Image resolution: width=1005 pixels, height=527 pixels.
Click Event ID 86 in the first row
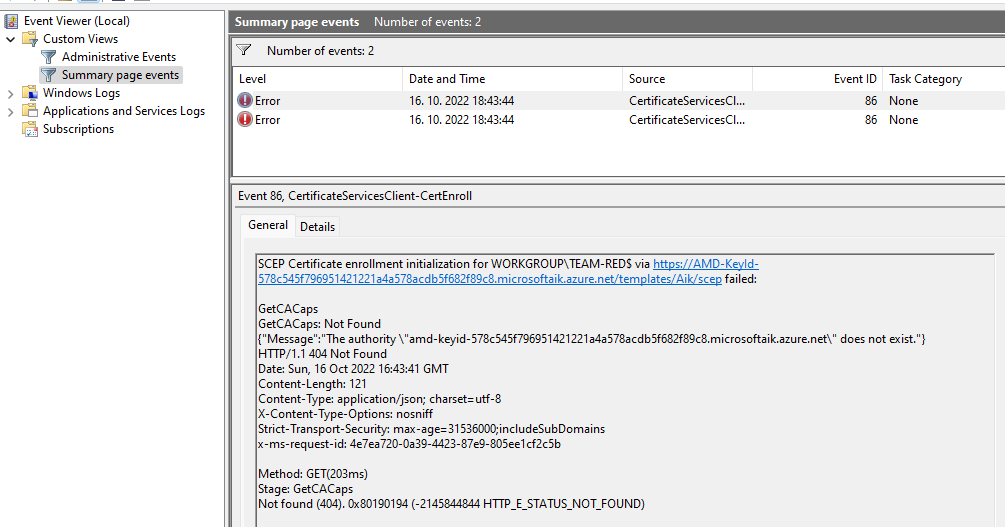pos(870,101)
